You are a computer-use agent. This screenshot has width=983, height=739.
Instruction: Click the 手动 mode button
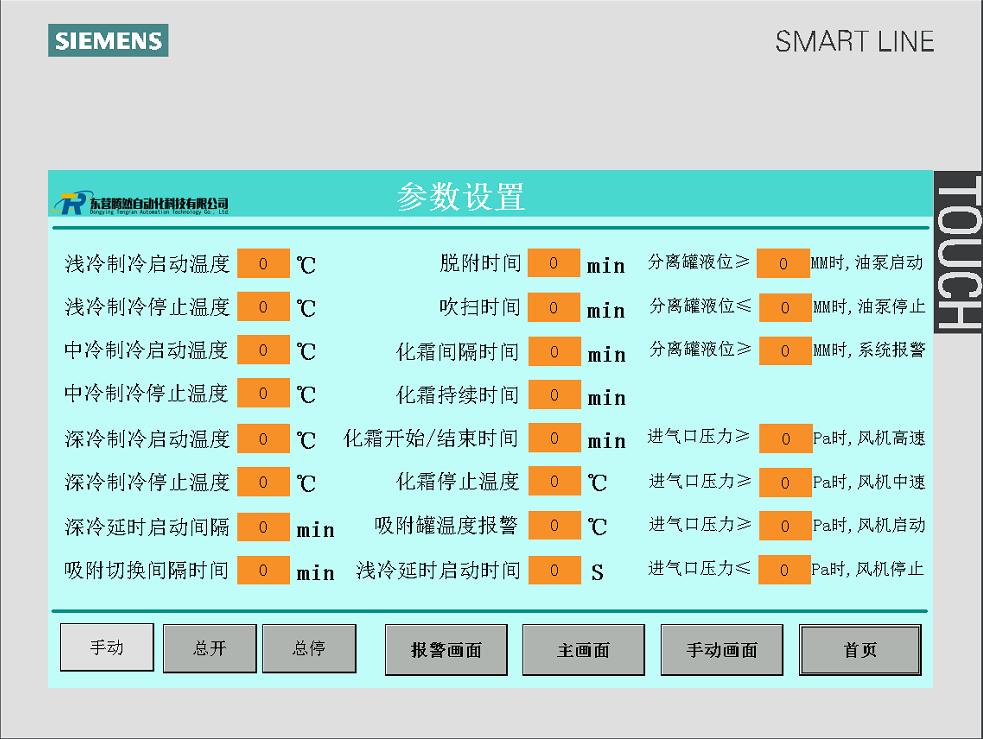coord(107,647)
